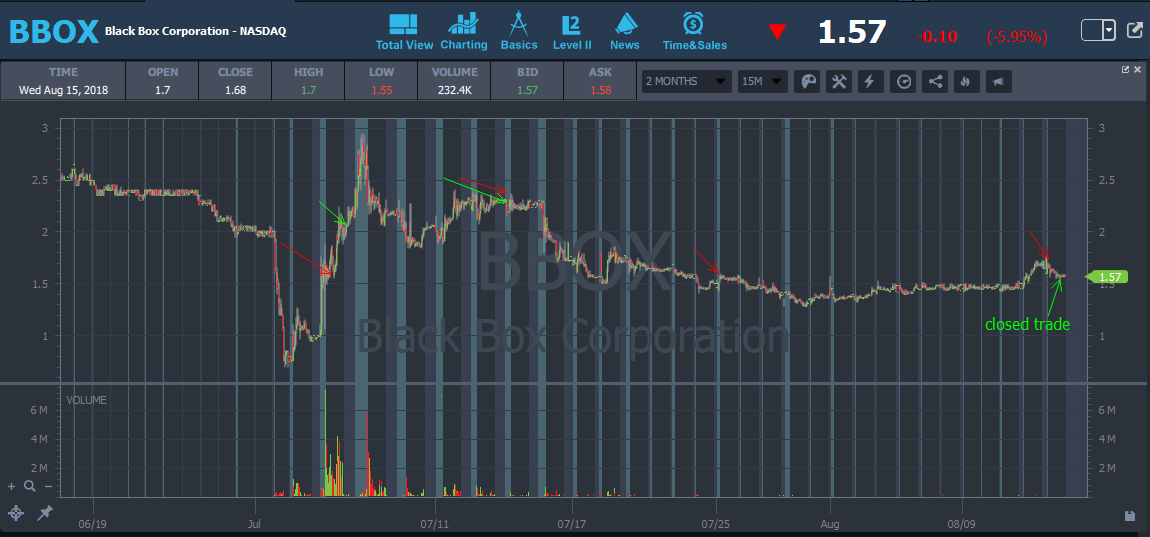
Task: Click the 07/11 date axis label
Action: (435, 525)
